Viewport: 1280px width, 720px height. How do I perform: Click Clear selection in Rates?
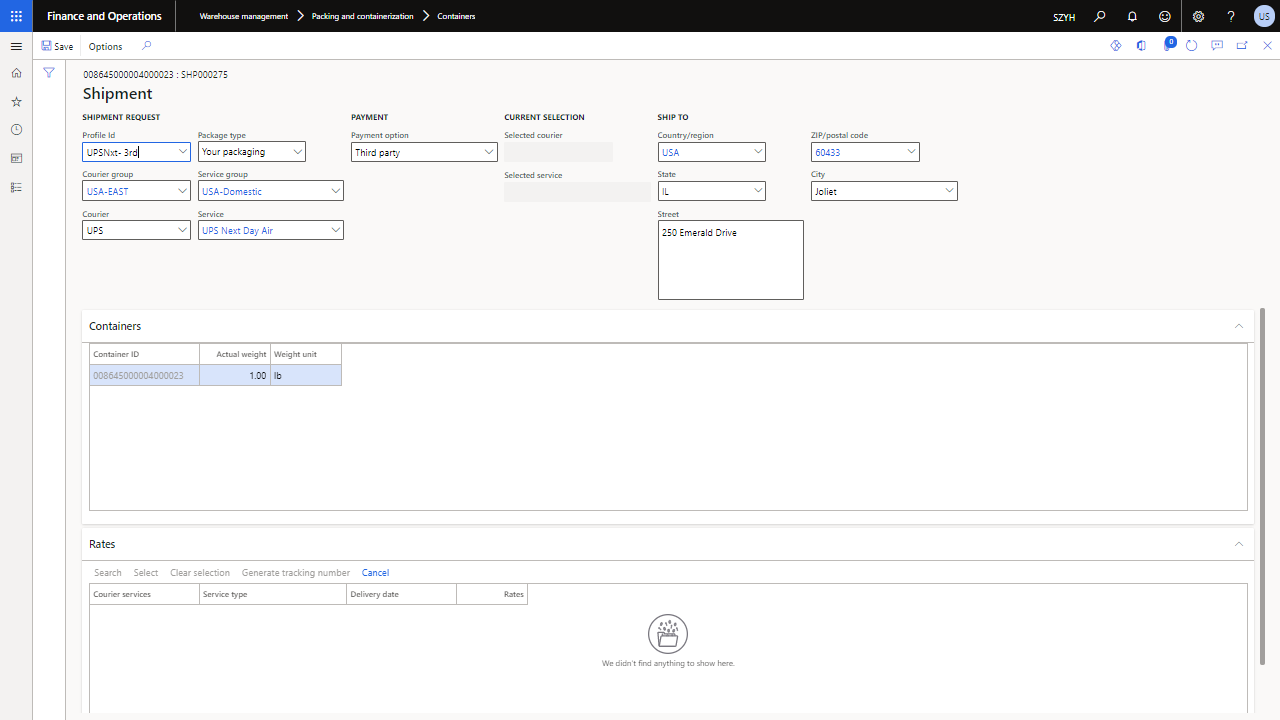(200, 573)
